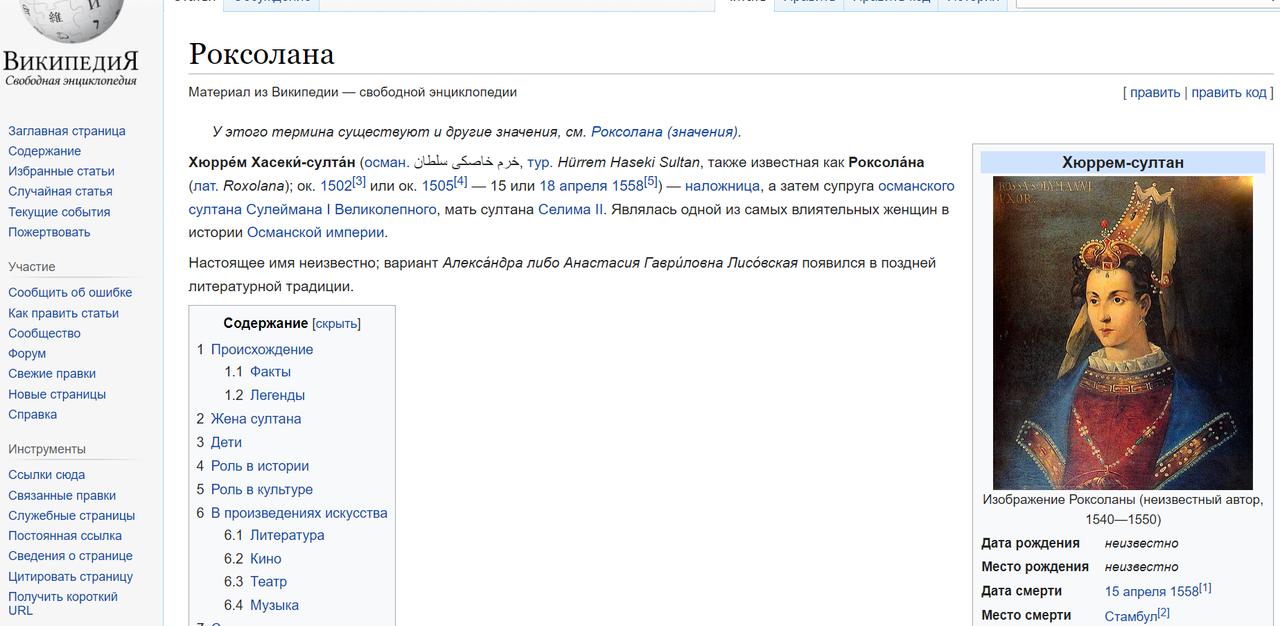Open the year 1505 link
The height and width of the screenshot is (626, 1280).
click(438, 186)
